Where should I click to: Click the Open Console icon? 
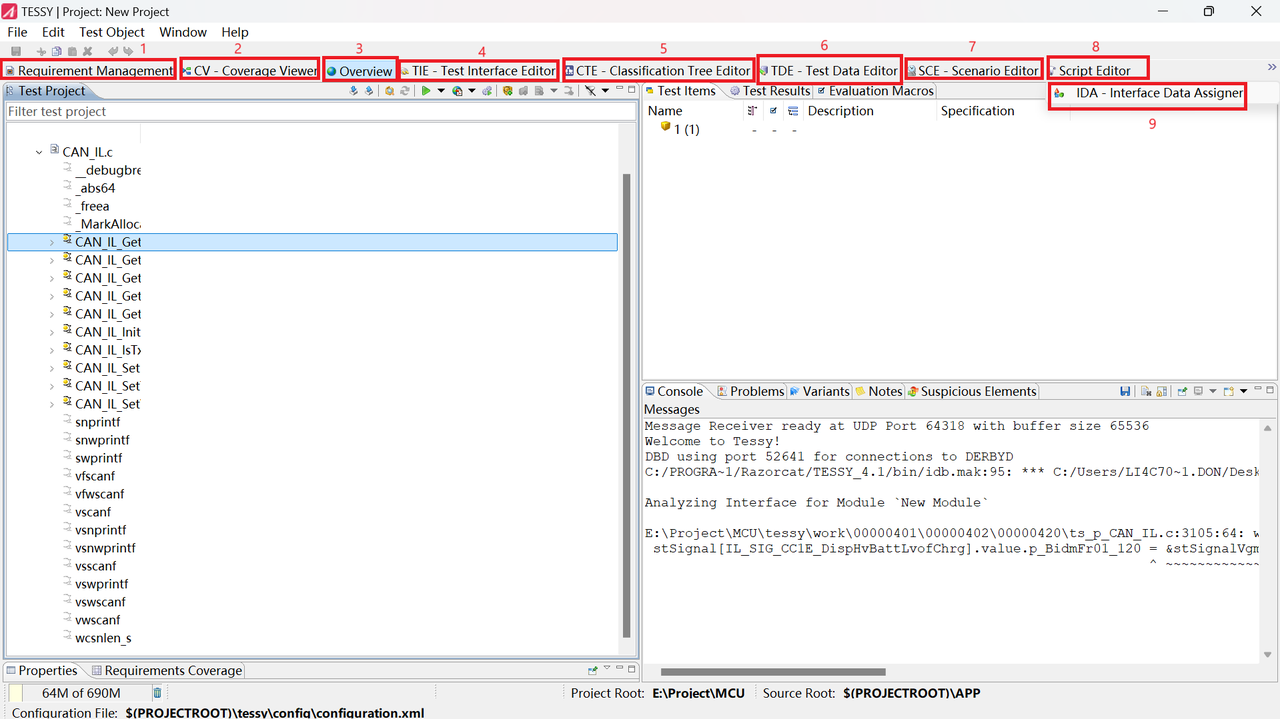pos(1228,391)
